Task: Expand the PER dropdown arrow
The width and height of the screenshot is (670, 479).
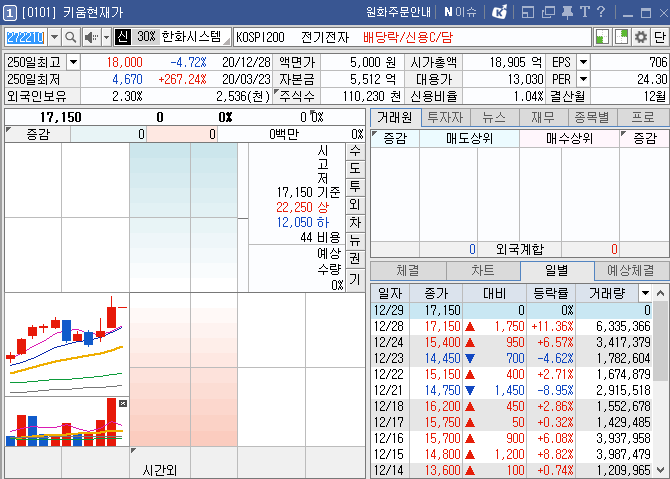Action: [x=583, y=79]
